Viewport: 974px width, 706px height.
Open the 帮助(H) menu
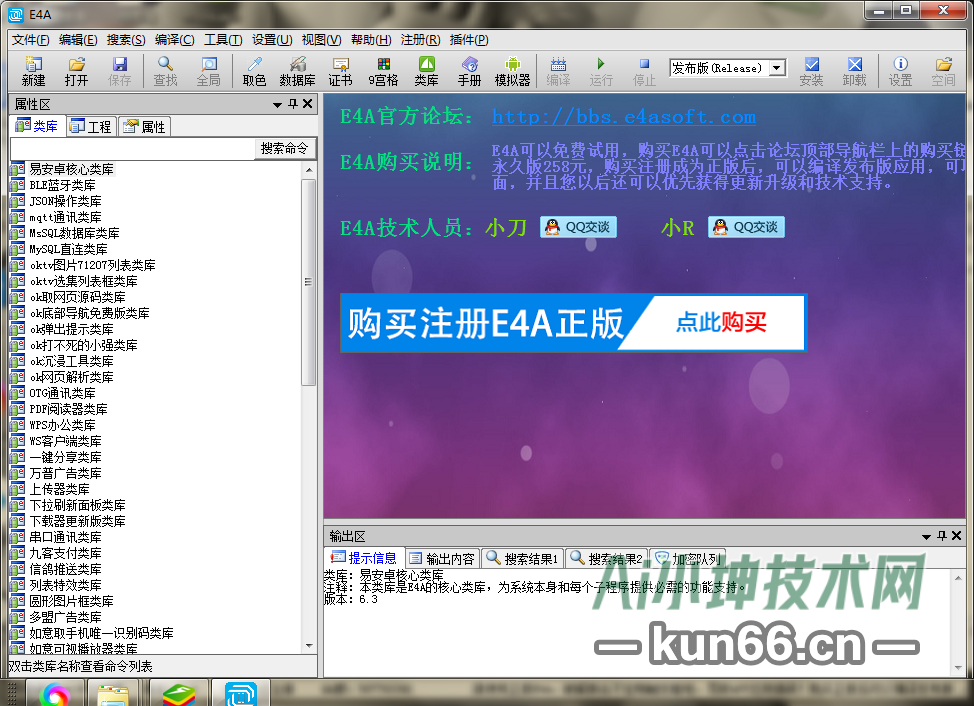click(x=371, y=40)
